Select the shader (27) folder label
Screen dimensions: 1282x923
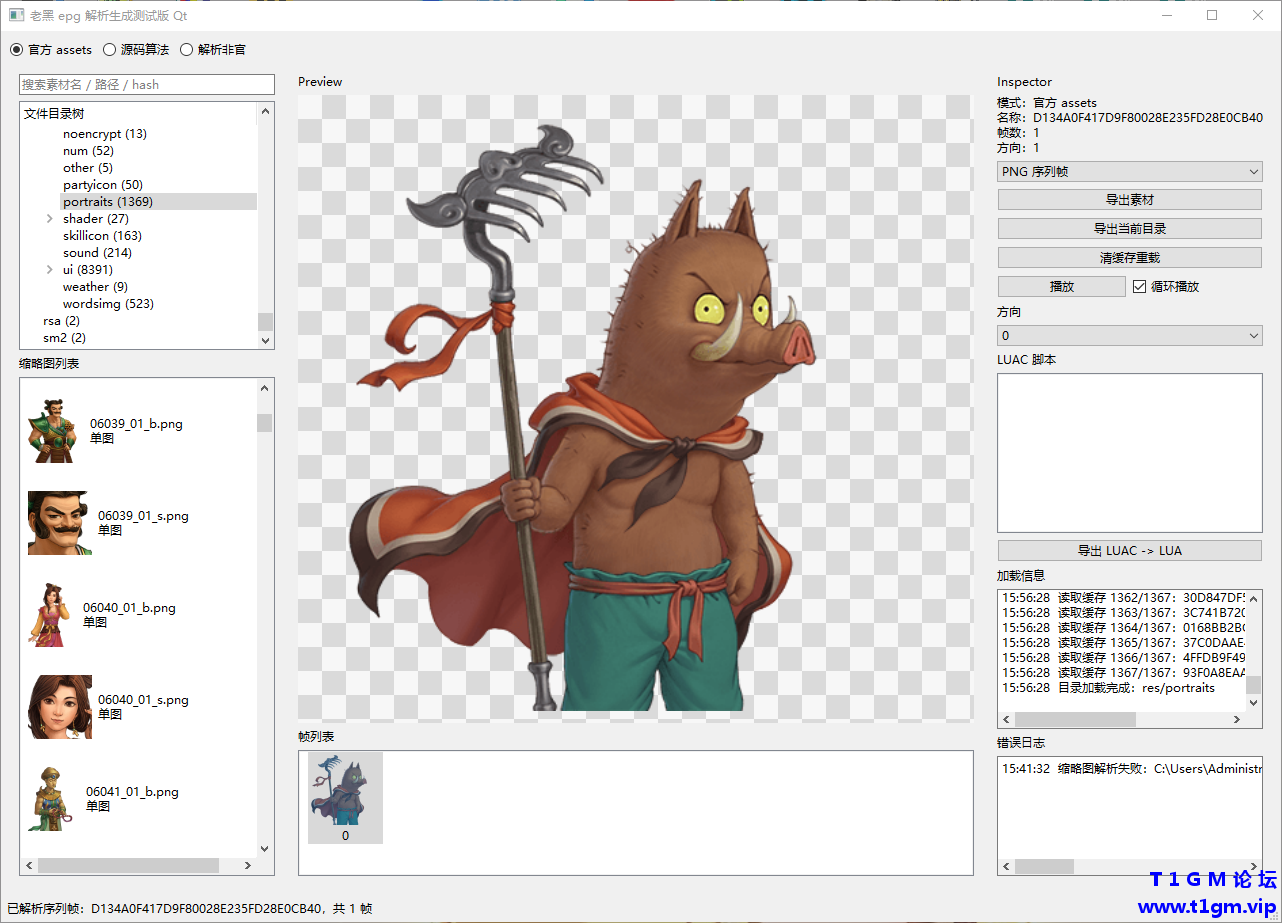pyautogui.click(x=96, y=219)
